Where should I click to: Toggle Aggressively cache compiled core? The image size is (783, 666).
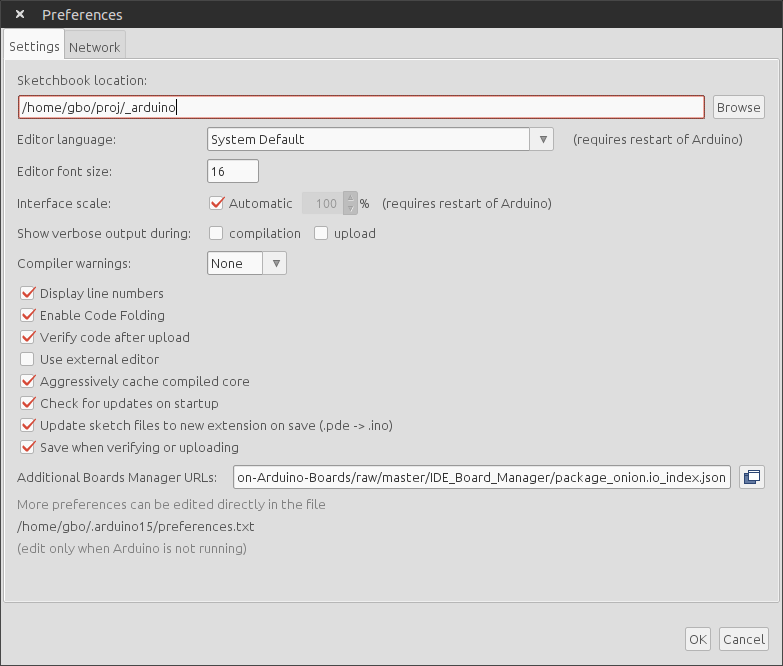pos(27,381)
